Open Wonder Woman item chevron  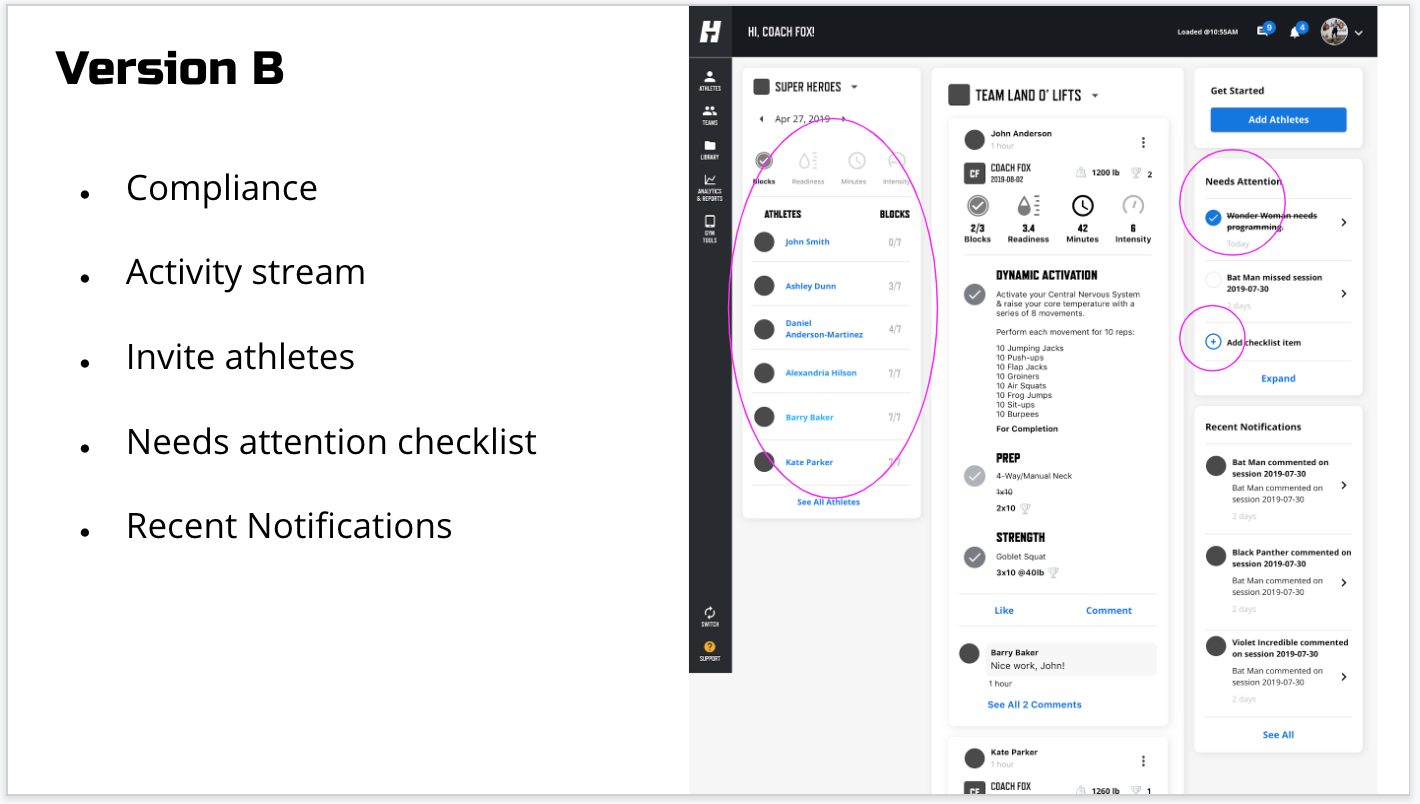[x=1344, y=222]
